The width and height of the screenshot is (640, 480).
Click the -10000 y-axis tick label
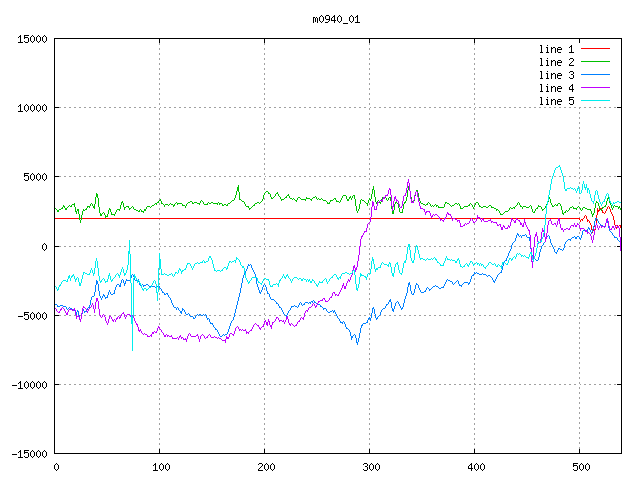(x=29, y=385)
